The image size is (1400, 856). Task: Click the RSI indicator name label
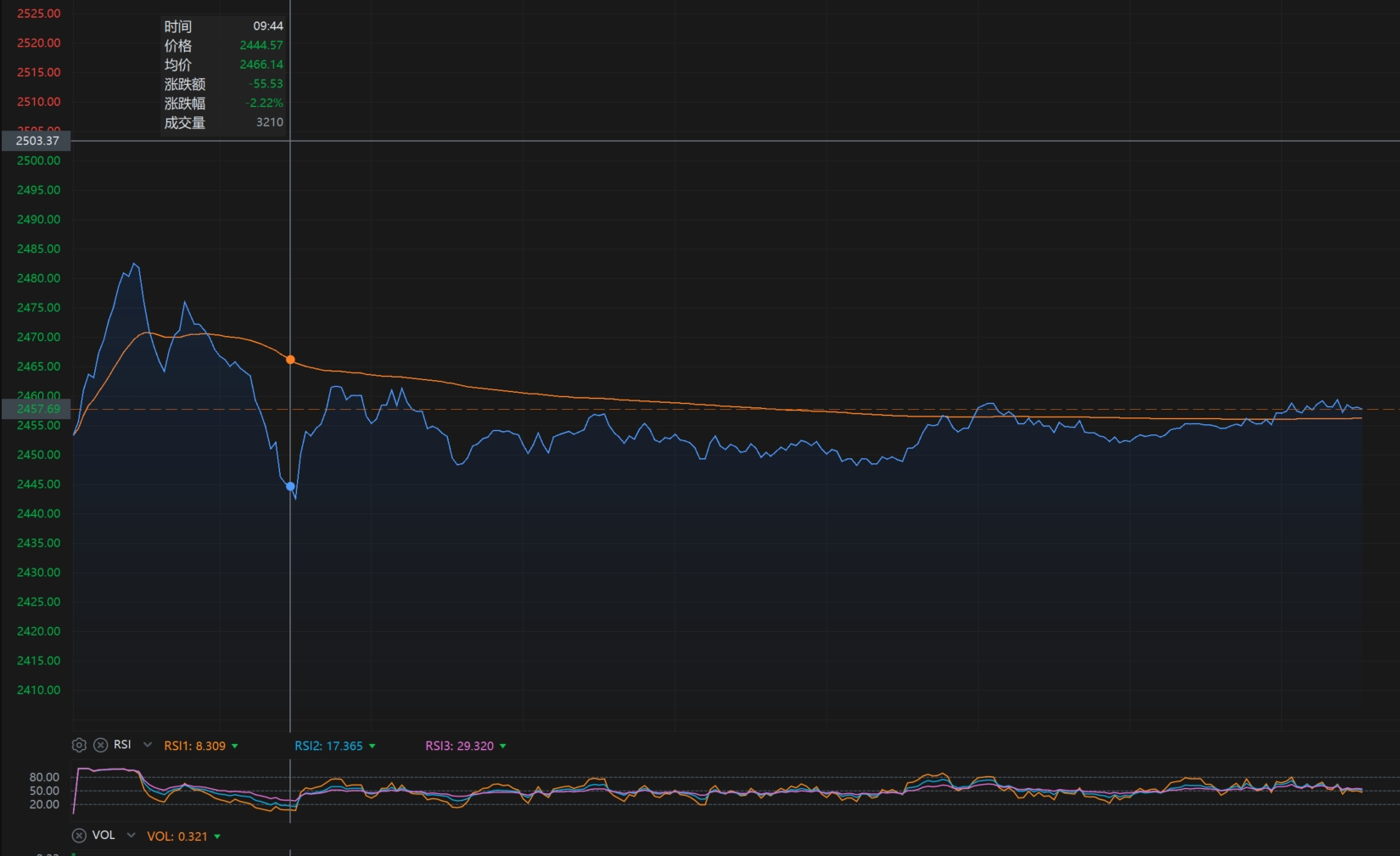pos(122,745)
